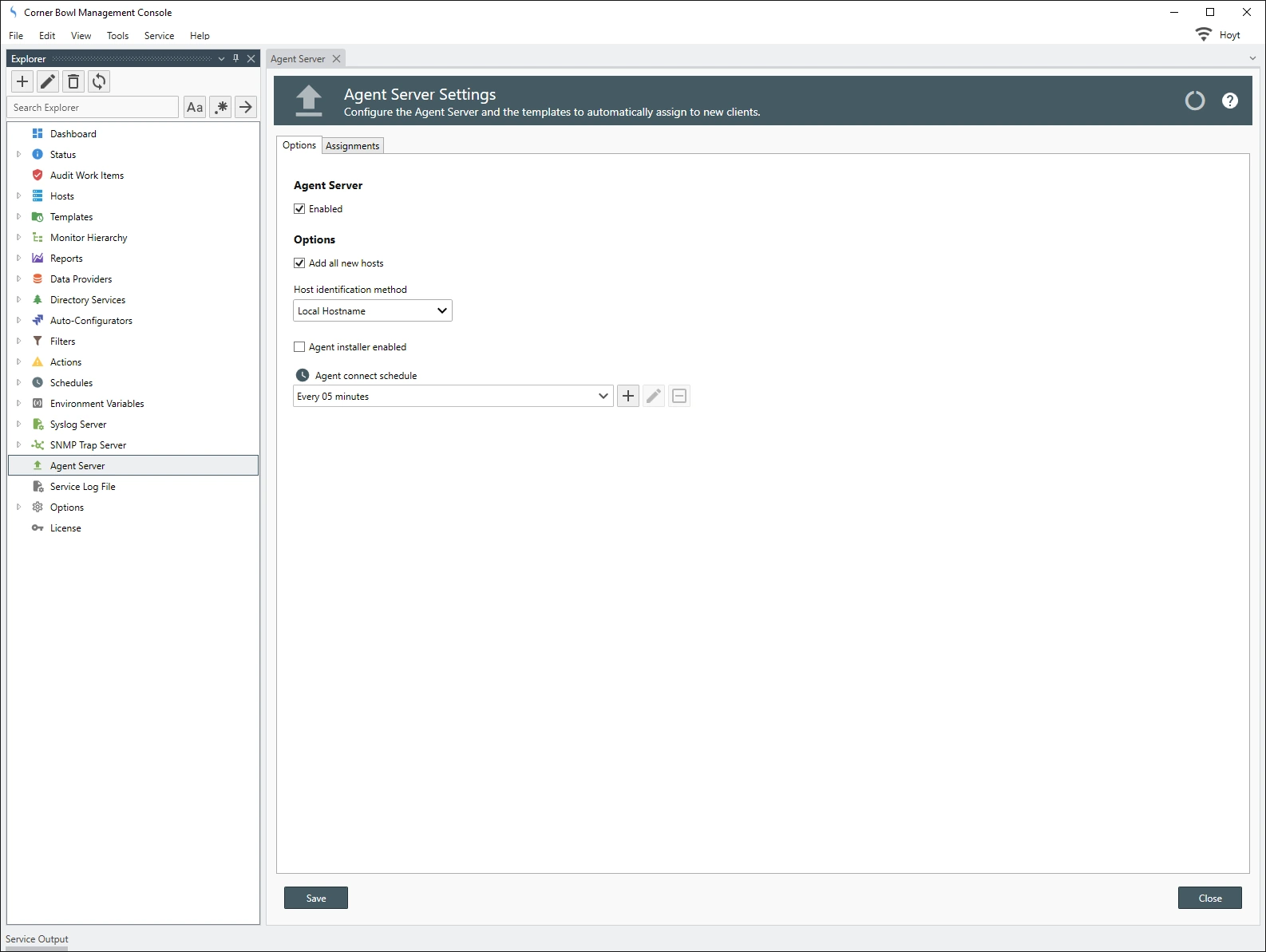This screenshot has height=952, width=1266.
Task: Click the Search Explorer input field
Action: 93,108
